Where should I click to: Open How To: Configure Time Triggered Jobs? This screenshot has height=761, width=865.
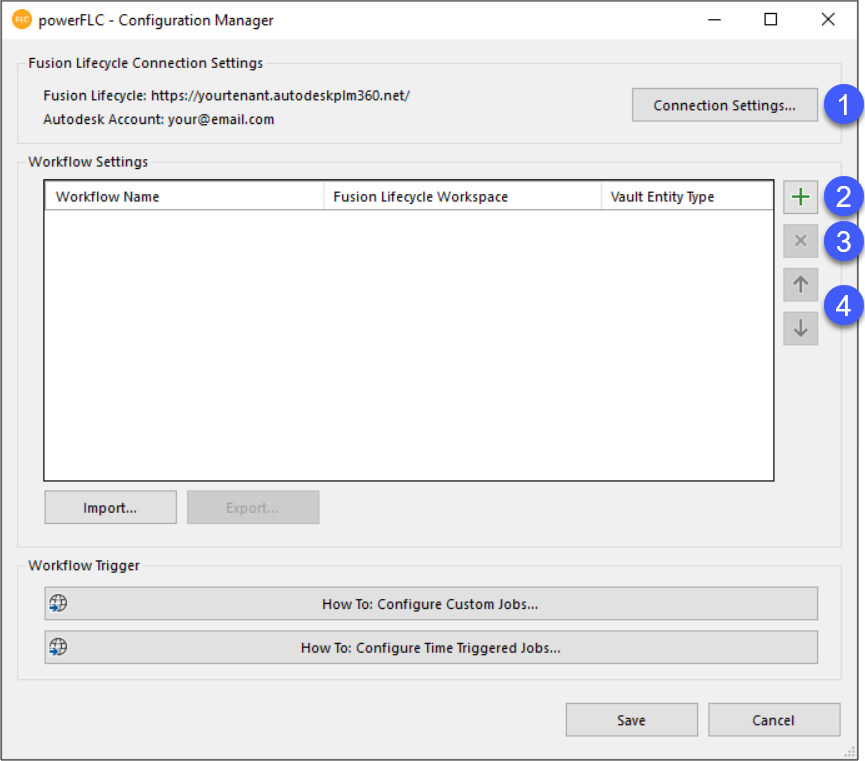pos(430,647)
